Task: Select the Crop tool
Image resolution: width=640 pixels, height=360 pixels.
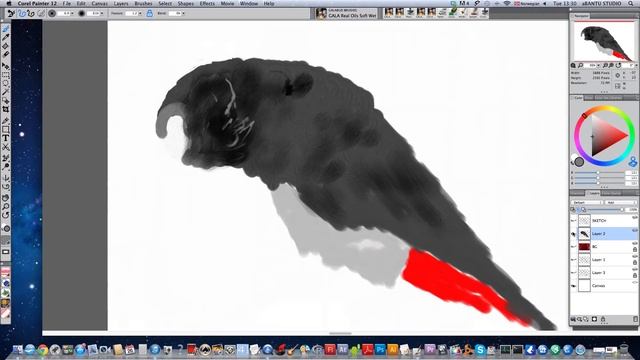Action: click(x=6, y=109)
